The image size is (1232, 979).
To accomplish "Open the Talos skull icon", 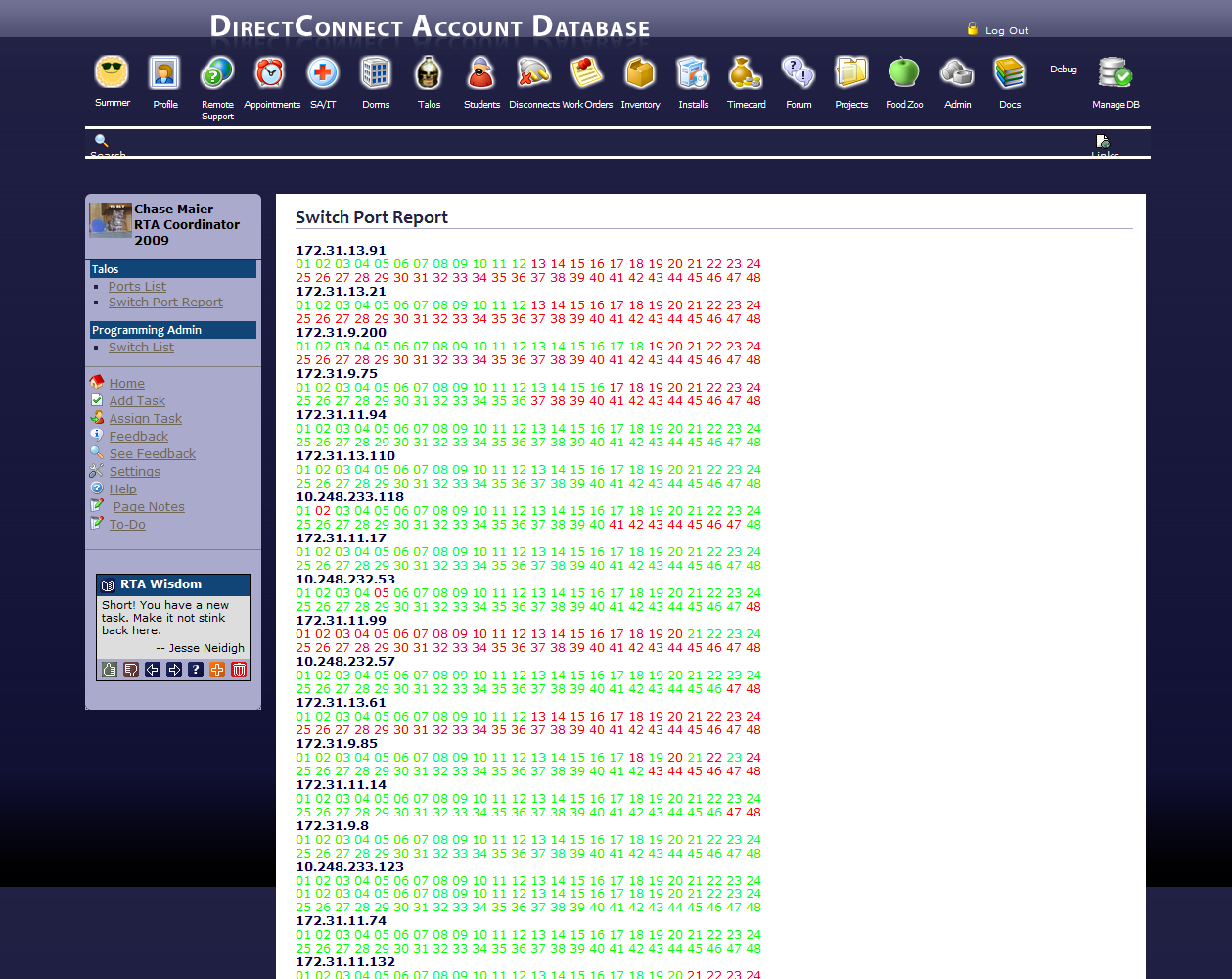I will (429, 72).
